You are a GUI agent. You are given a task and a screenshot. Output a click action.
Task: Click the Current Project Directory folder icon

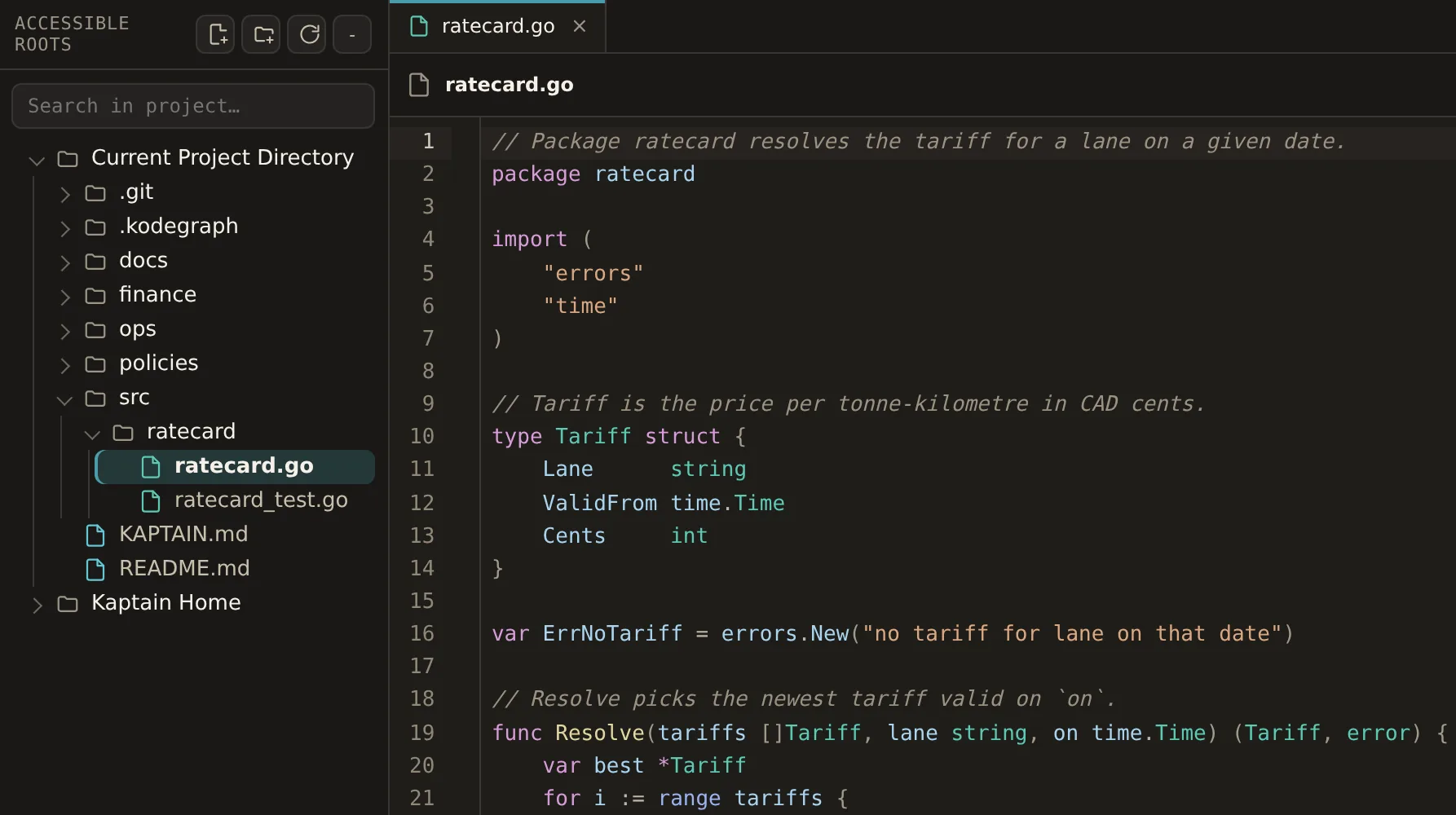[68, 159]
